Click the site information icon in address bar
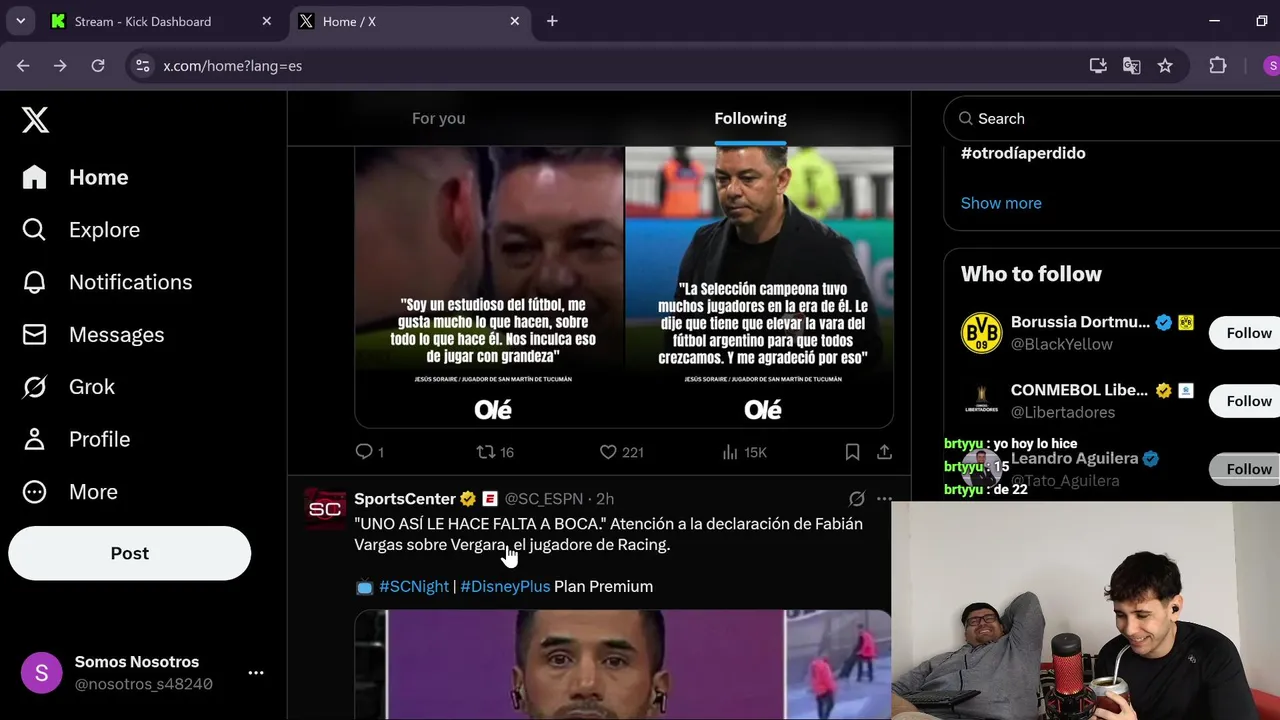The width and height of the screenshot is (1280, 720). 143,66
